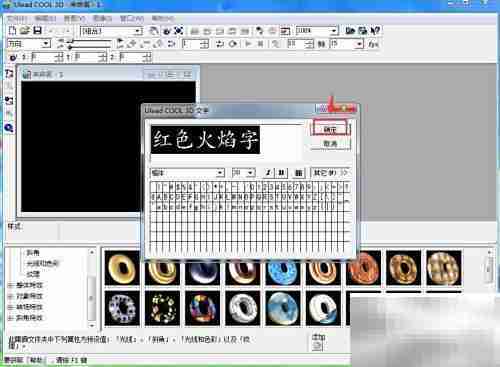Click the play animation button
The height and width of the screenshot is (367, 500).
pos(248,44)
